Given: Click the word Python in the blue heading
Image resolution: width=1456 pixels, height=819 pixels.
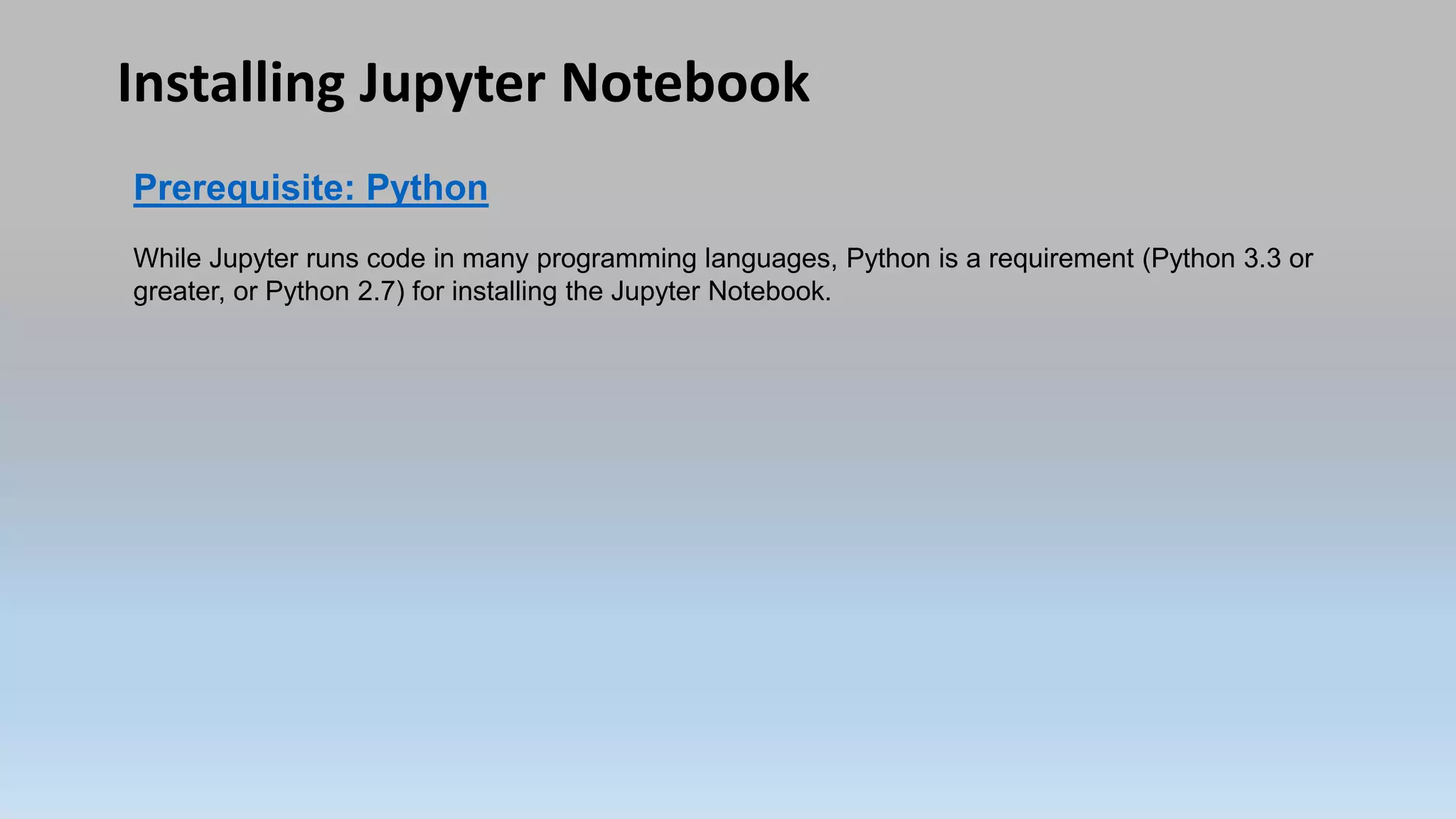Looking at the screenshot, I should pyautogui.click(x=427, y=188).
